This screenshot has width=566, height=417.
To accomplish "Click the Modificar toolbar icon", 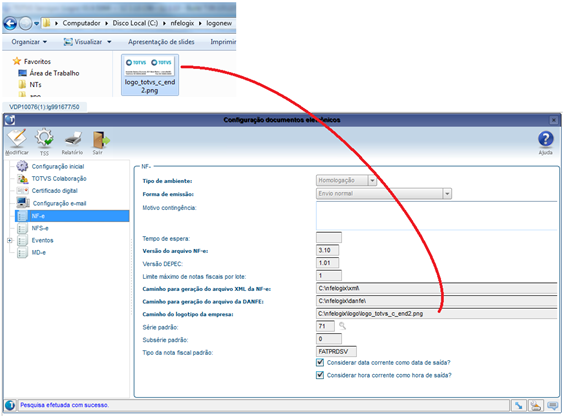I will click(17, 139).
